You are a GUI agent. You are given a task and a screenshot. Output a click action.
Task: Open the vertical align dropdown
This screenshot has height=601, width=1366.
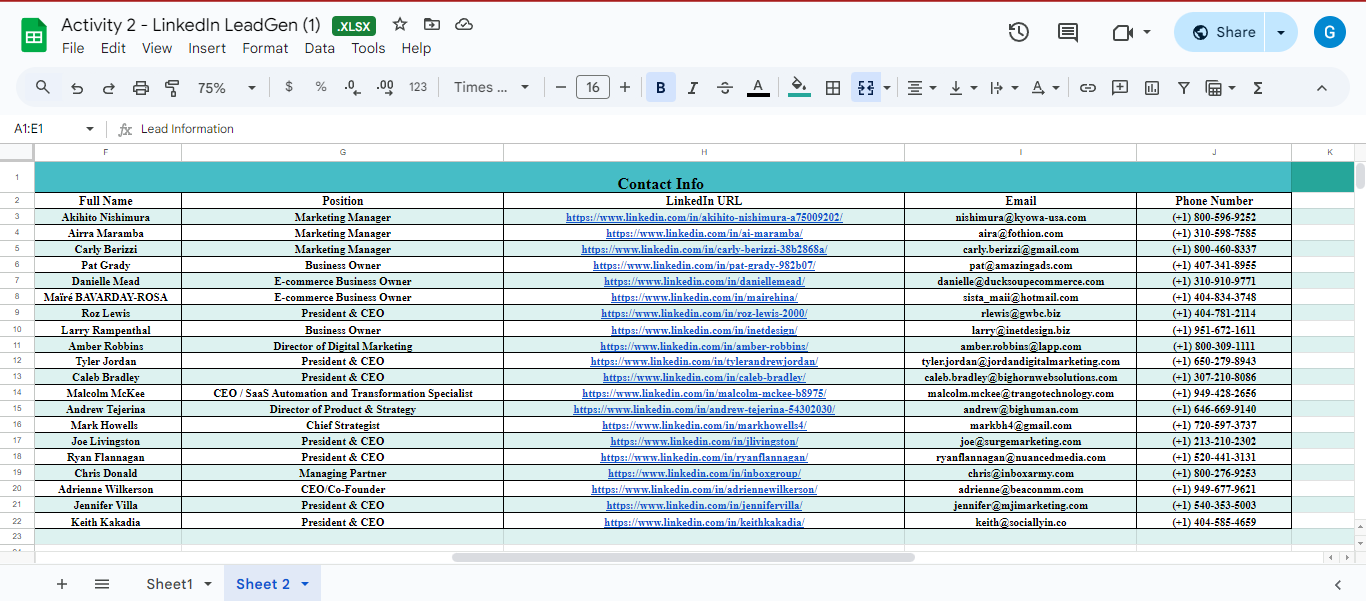962,88
